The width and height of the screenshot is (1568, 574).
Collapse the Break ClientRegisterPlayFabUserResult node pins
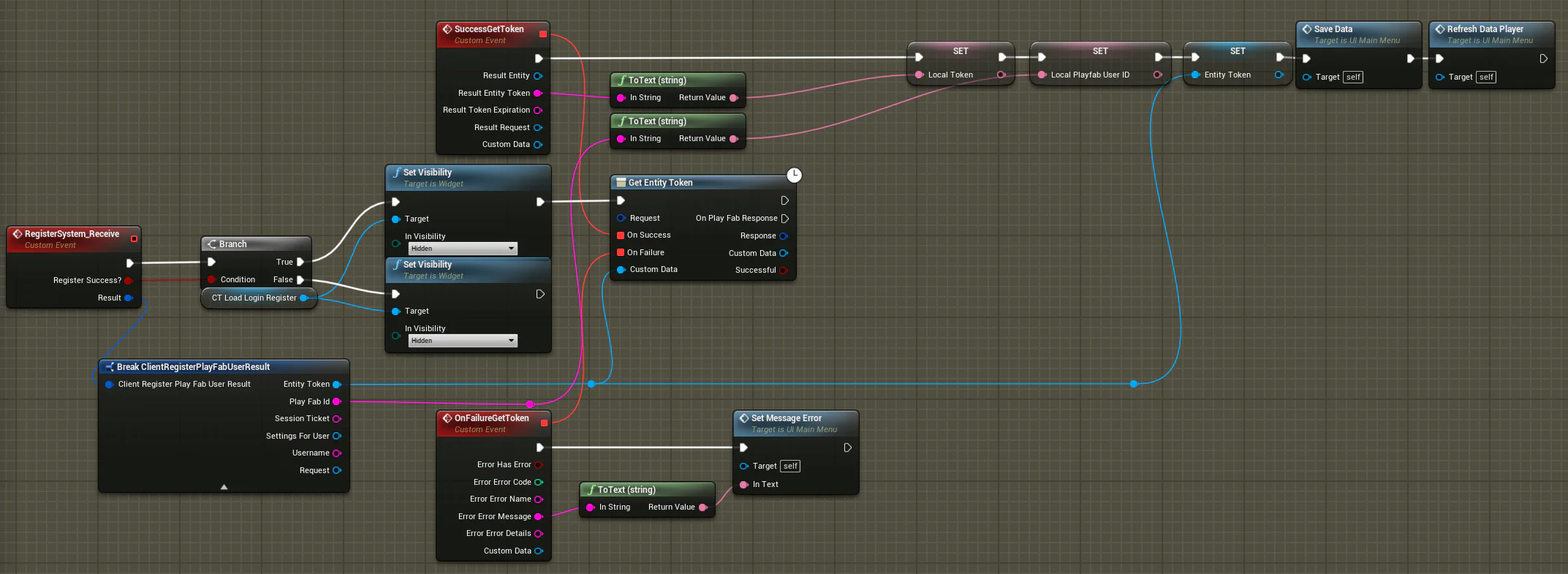[224, 486]
